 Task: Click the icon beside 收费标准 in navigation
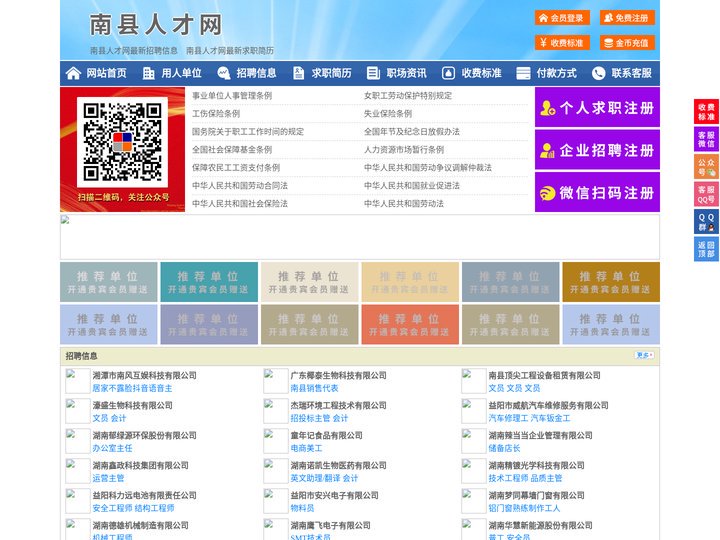pos(448,73)
